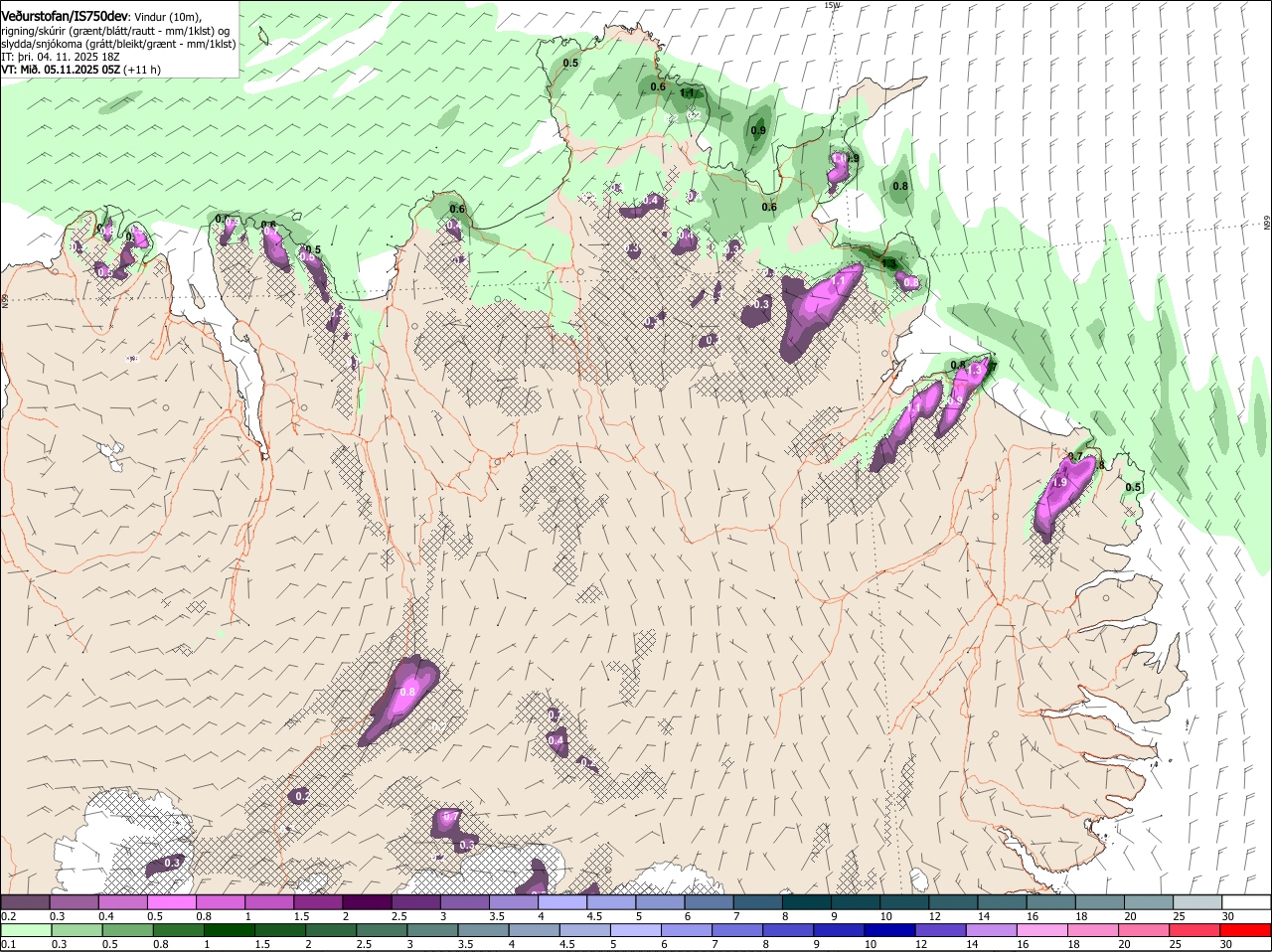Click the '0.8' rain value over the sea

click(x=900, y=186)
